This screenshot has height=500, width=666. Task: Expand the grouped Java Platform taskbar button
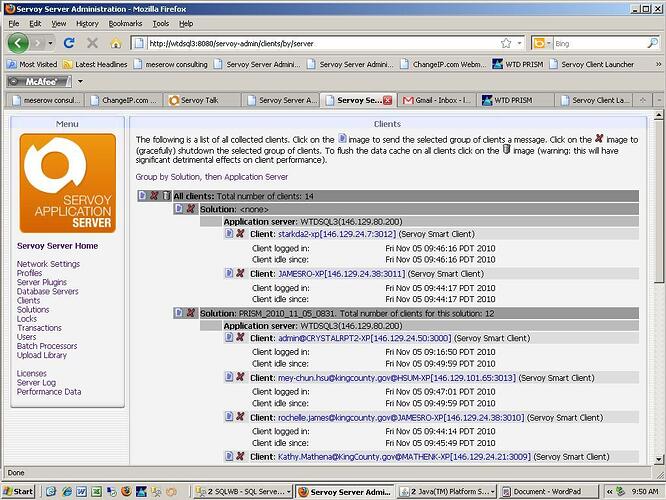[x=492, y=492]
